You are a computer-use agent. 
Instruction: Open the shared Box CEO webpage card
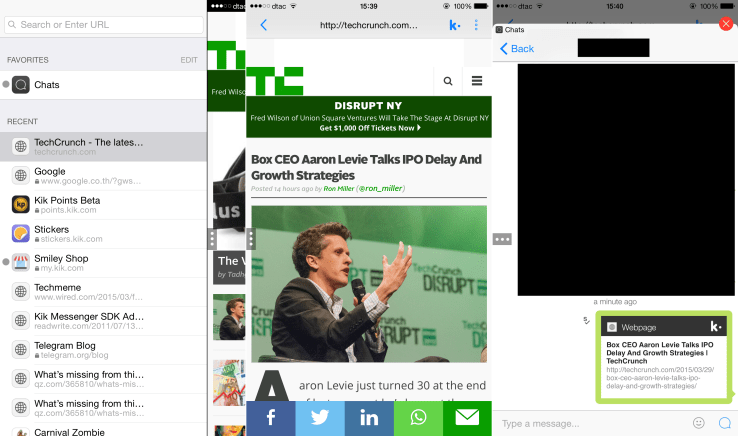[664, 357]
